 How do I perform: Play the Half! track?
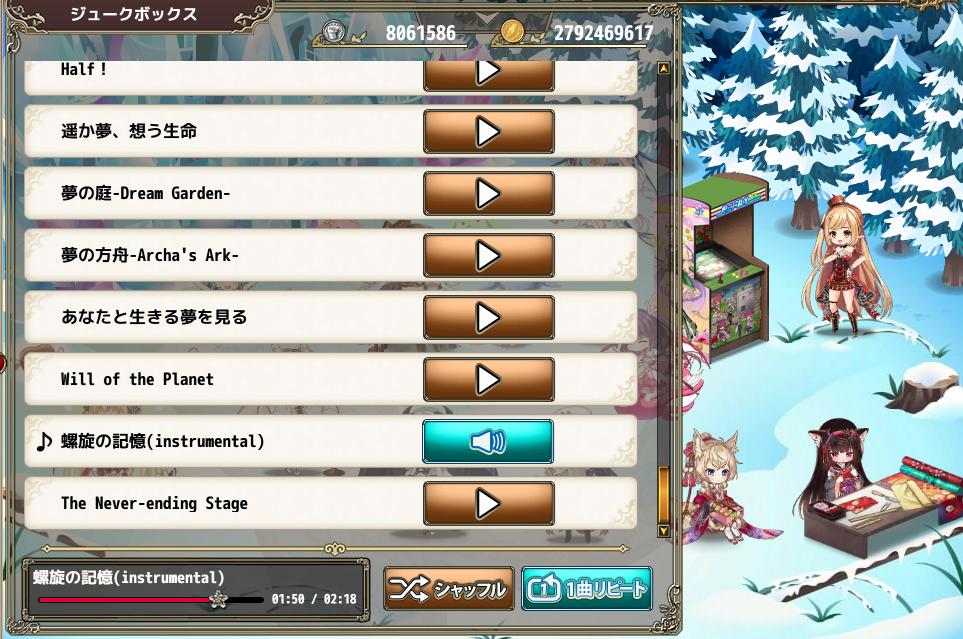(x=488, y=75)
